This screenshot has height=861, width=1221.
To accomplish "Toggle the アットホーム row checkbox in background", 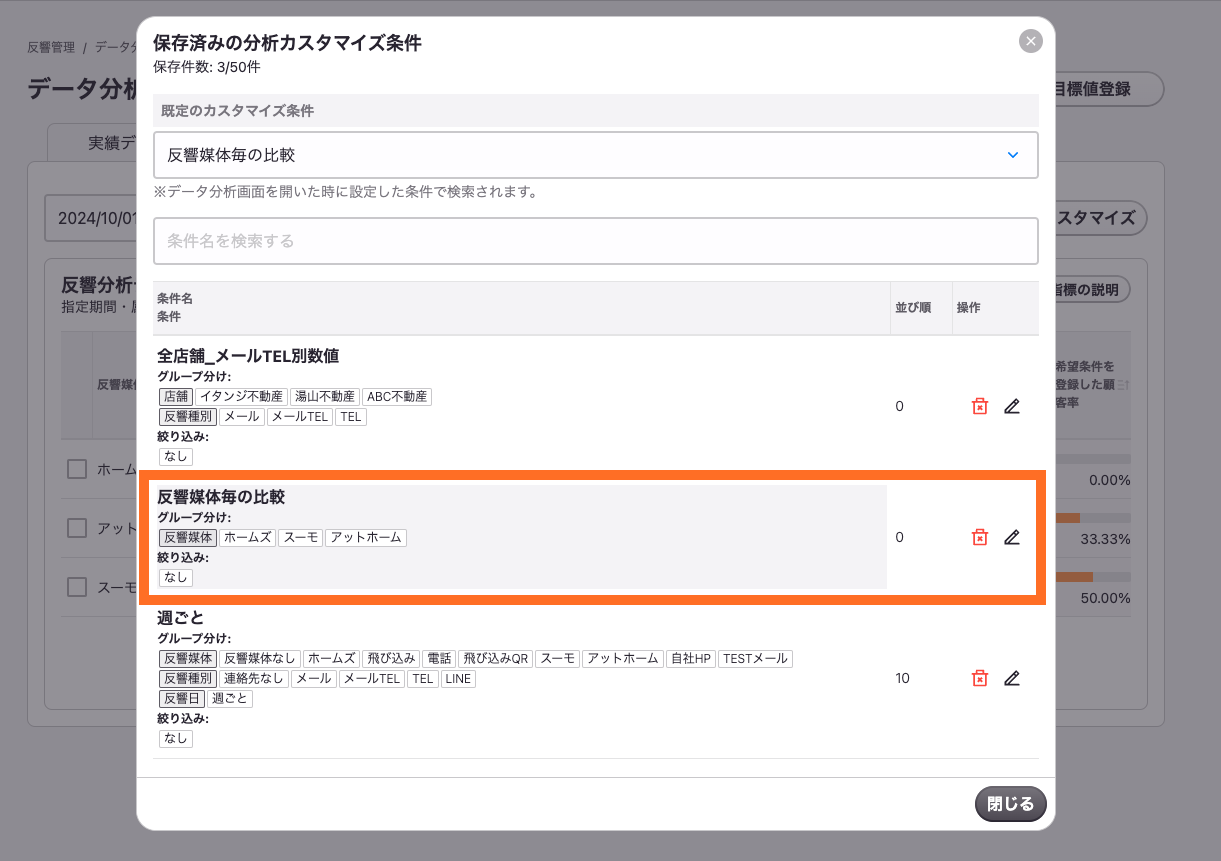I will pos(77,527).
